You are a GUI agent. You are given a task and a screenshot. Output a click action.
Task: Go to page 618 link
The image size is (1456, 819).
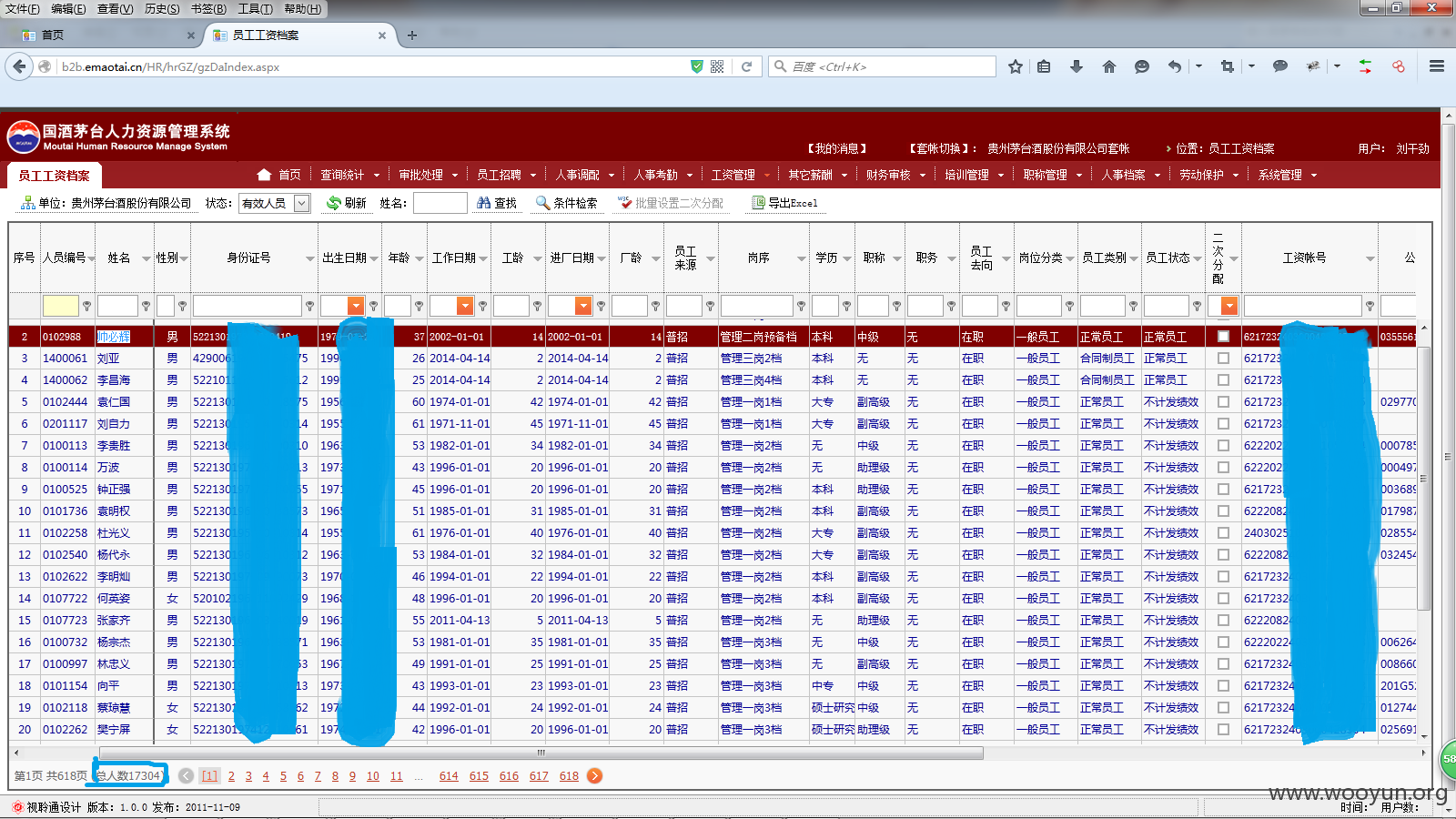coord(569,776)
